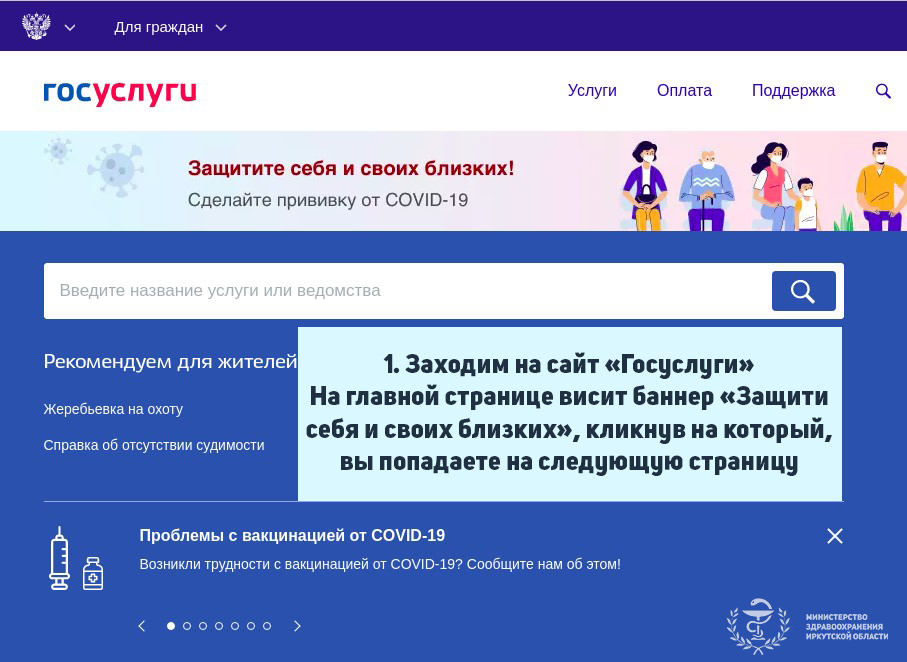Advance to next slide with right arrow
This screenshot has width=907, height=662.
[297, 626]
